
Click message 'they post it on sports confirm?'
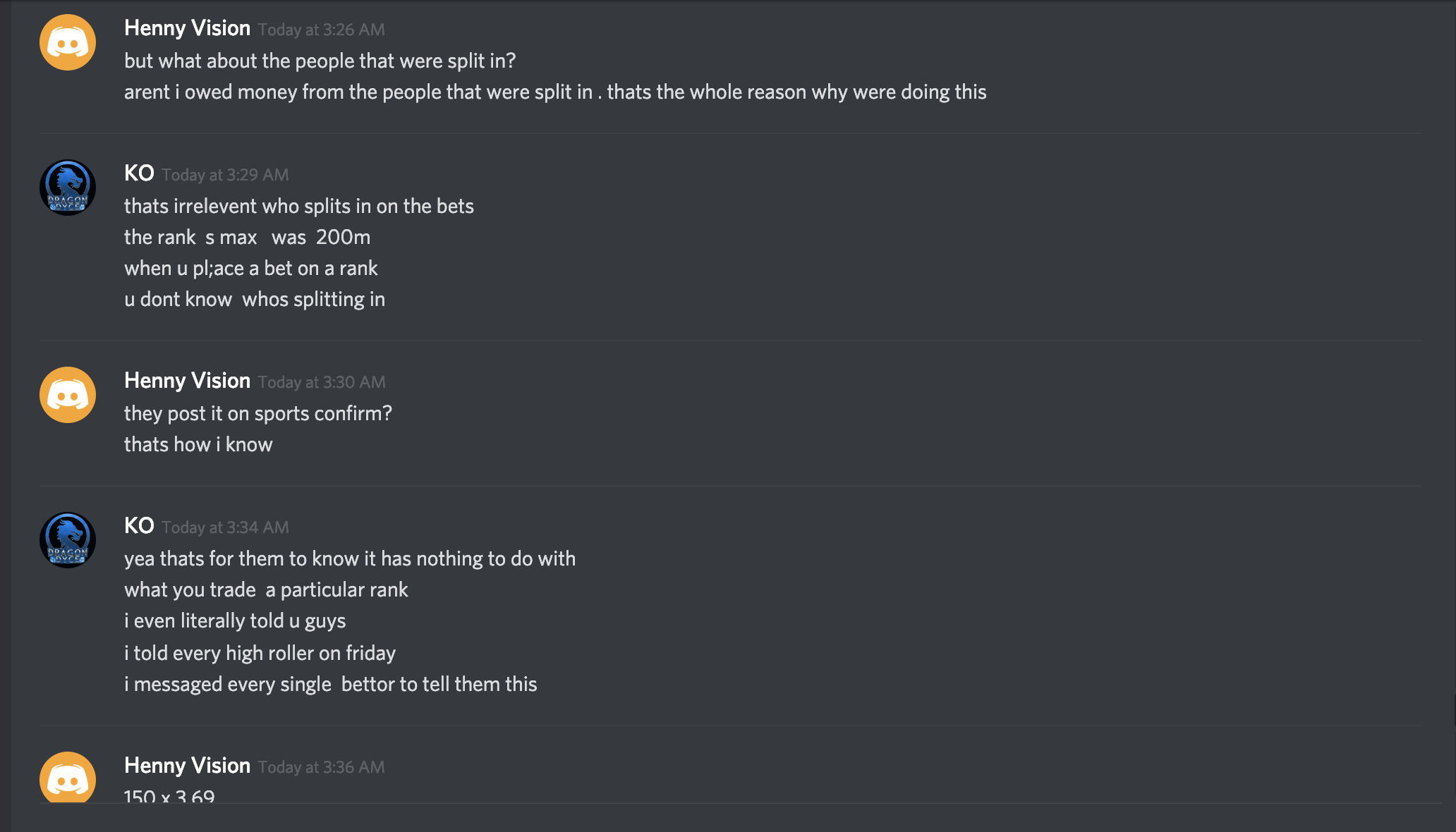[257, 414]
